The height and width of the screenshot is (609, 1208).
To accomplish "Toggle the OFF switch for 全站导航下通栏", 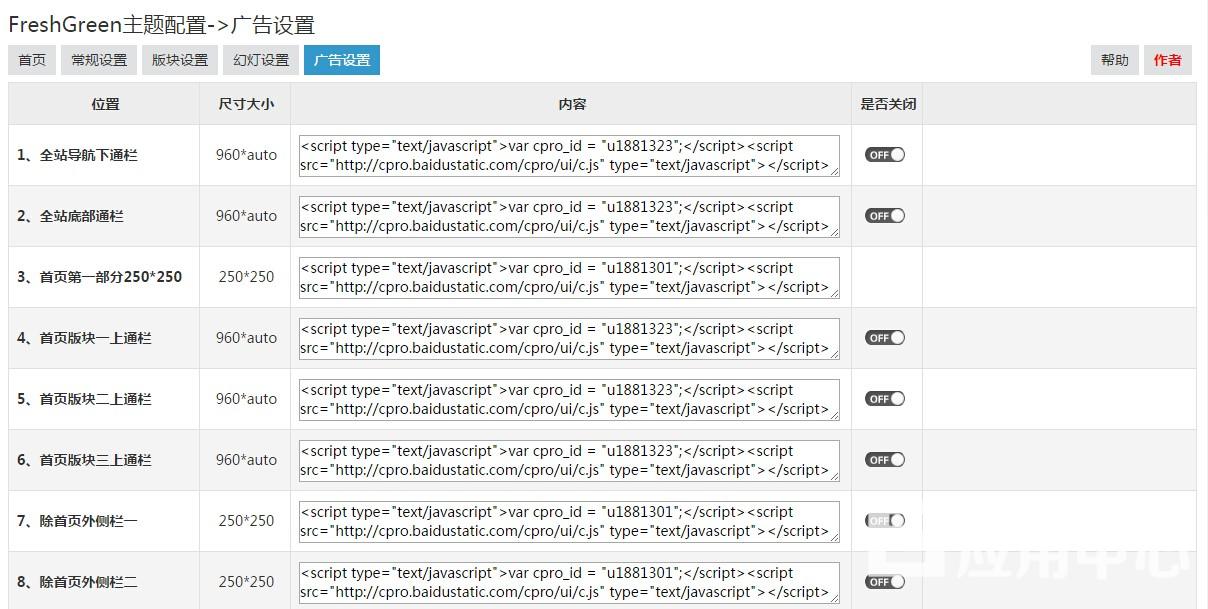I will 885,155.
